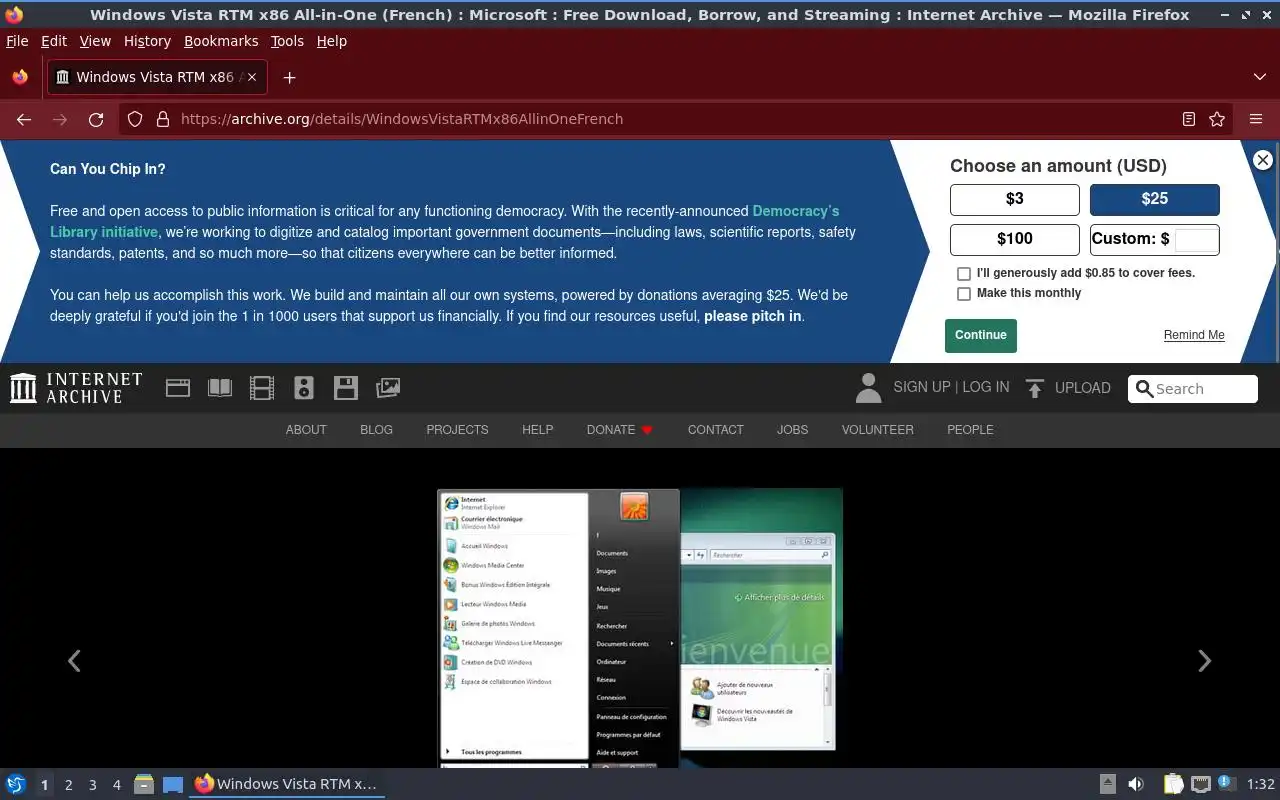This screenshot has width=1280, height=800.
Task: Click the user avatar icon
Action: (x=868, y=388)
